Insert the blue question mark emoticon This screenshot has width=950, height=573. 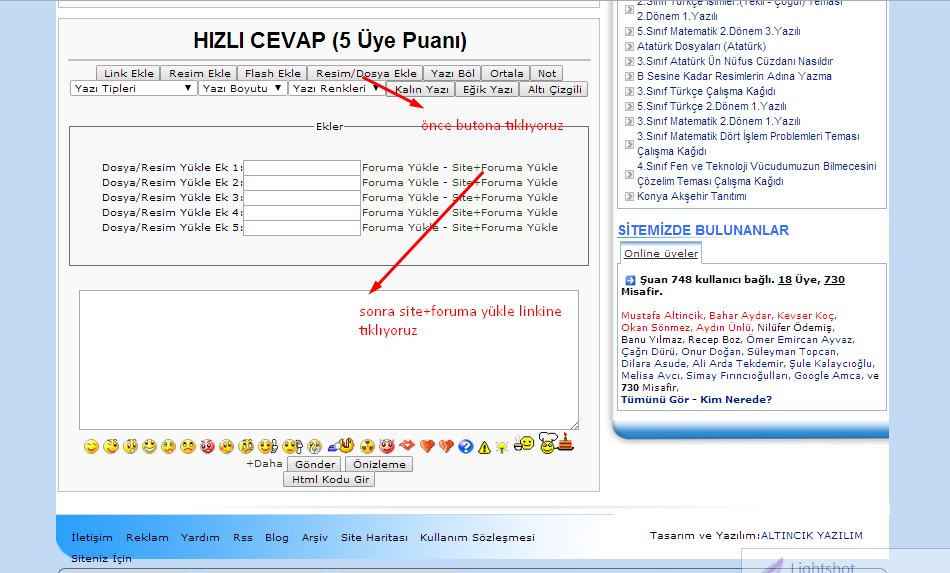[x=465, y=446]
